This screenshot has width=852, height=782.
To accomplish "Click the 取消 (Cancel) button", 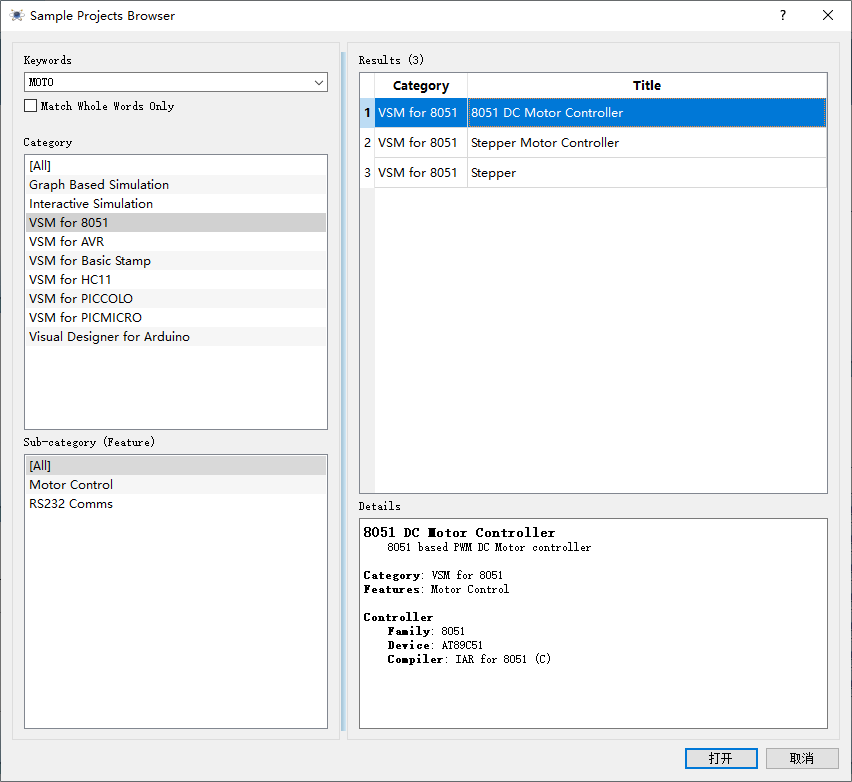I will coord(801,758).
